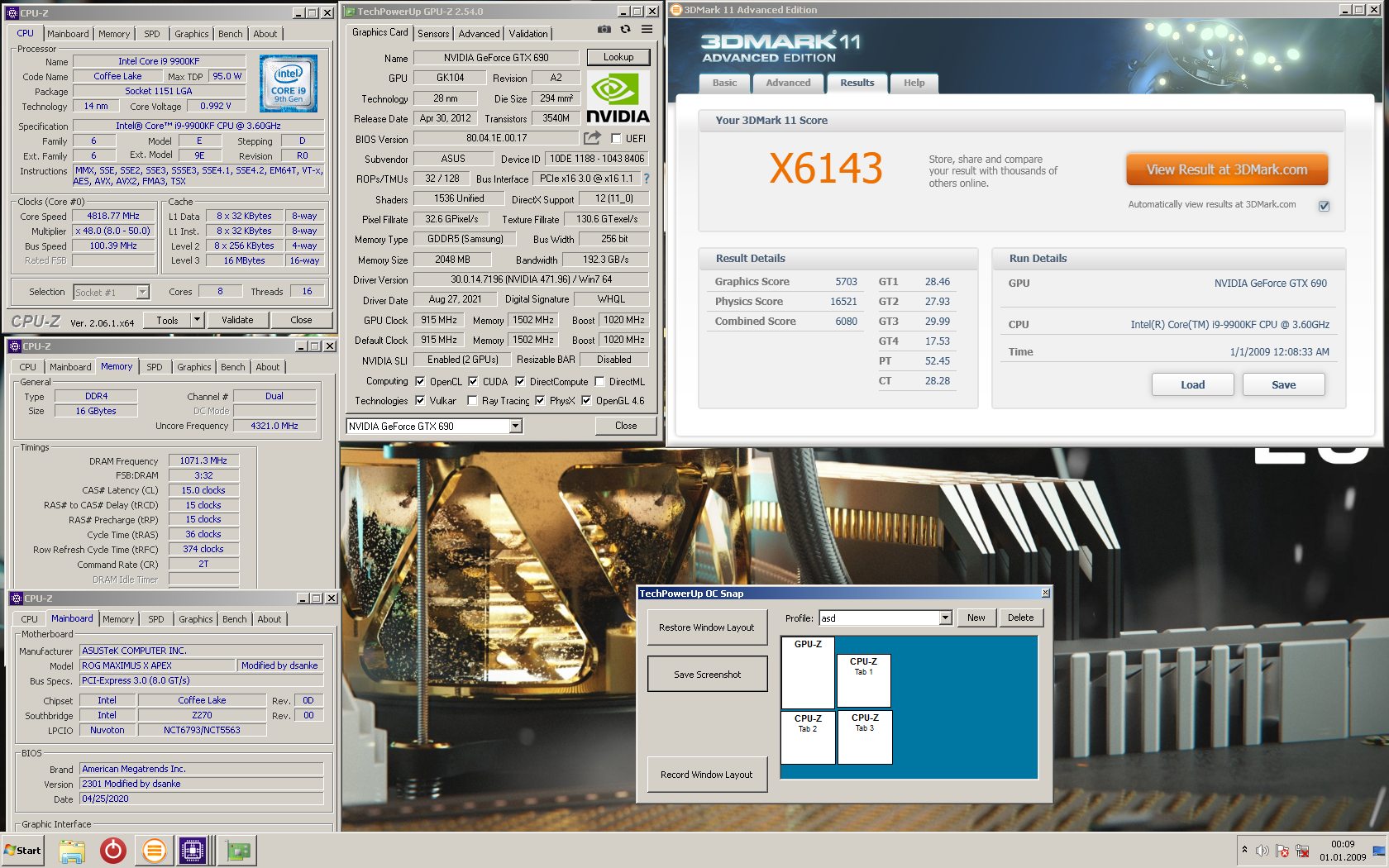The image size is (1389, 868).
Task: Show hidden tray icons chevron
Action: click(1244, 850)
